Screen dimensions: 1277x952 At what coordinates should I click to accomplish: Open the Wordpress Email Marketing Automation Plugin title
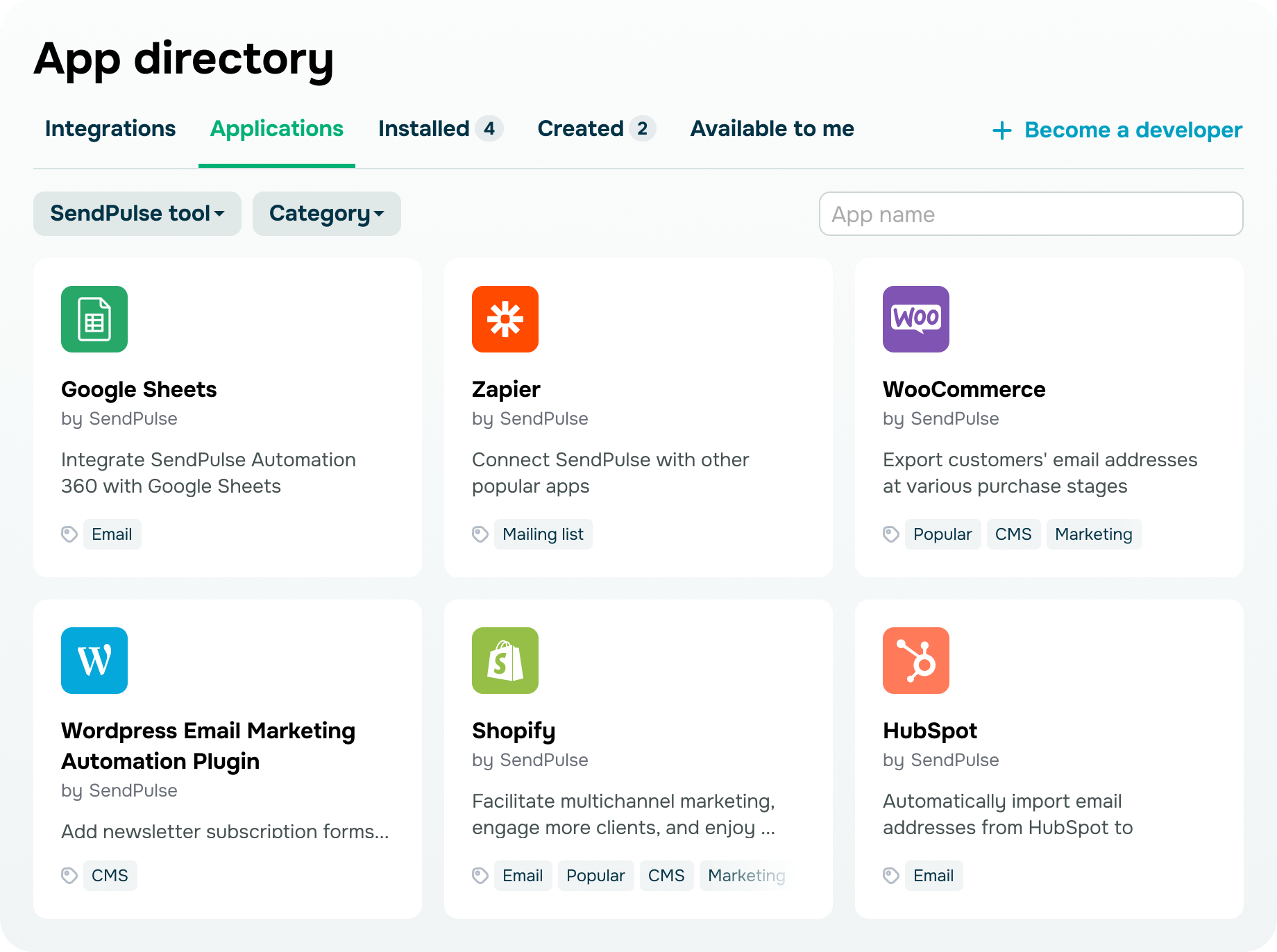208,746
